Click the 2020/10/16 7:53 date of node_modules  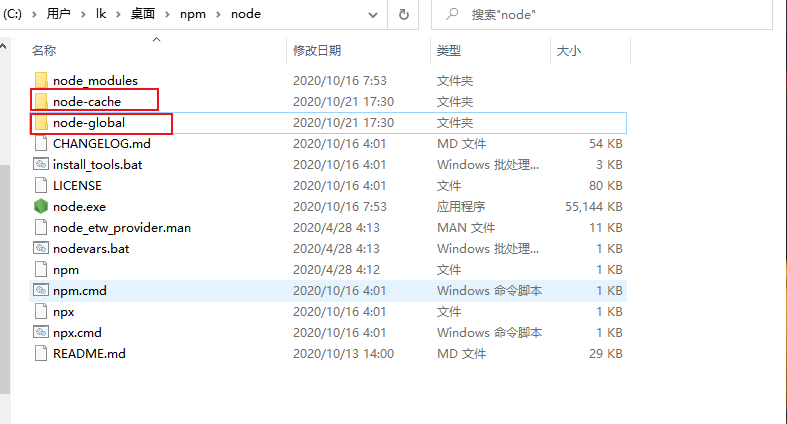point(340,80)
